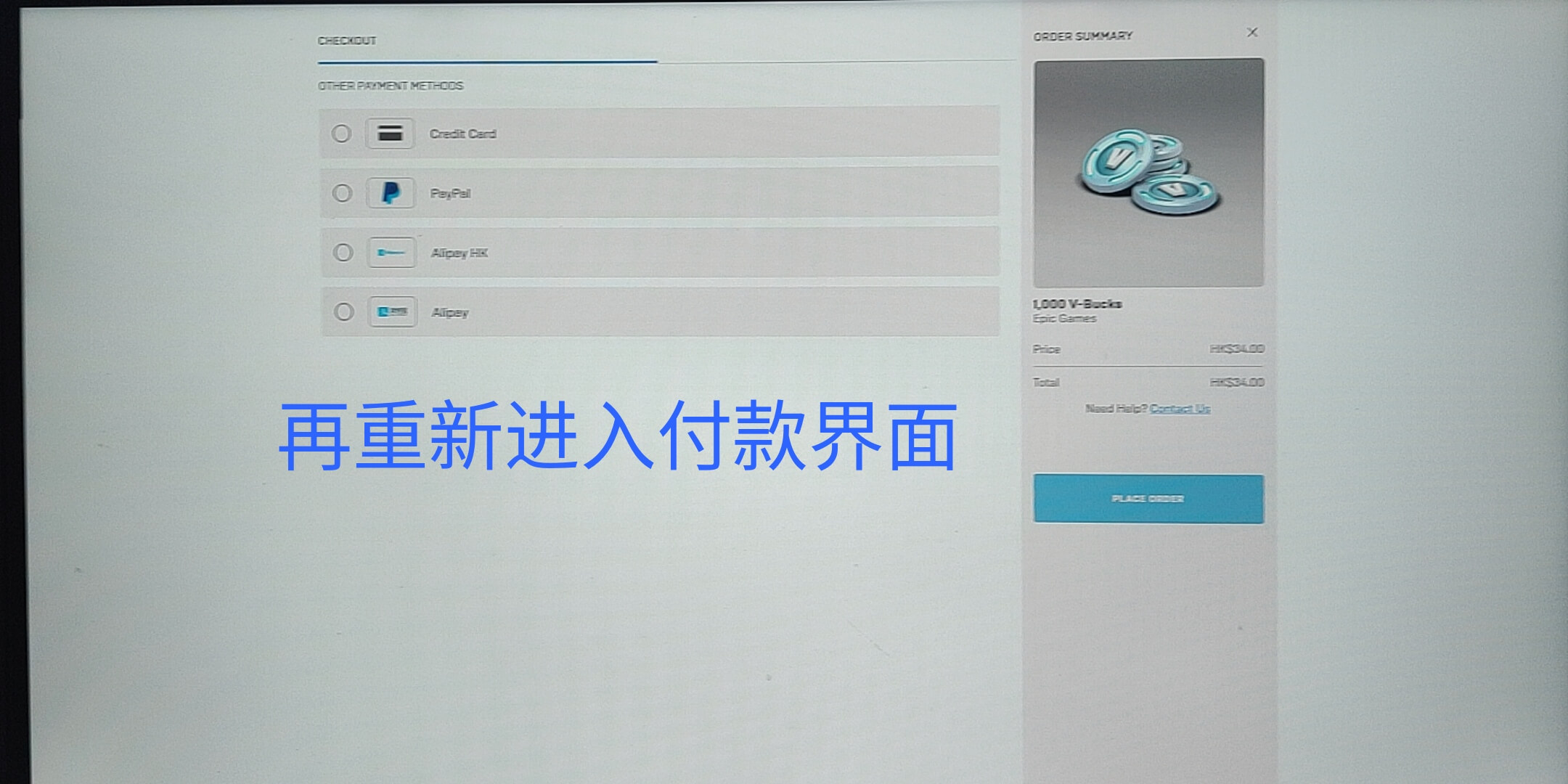Click the Other Payment Methods heading
This screenshot has height=784, width=1568.
(x=391, y=86)
